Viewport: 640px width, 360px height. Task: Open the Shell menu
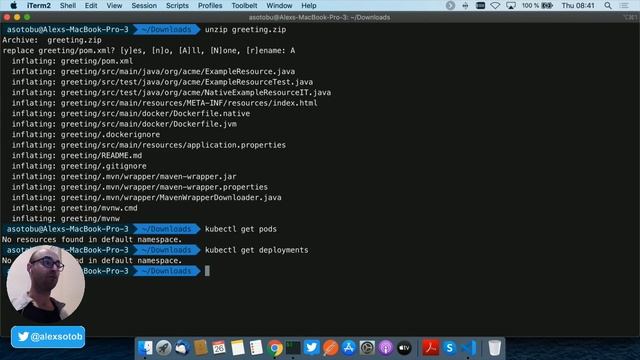(x=68, y=6)
